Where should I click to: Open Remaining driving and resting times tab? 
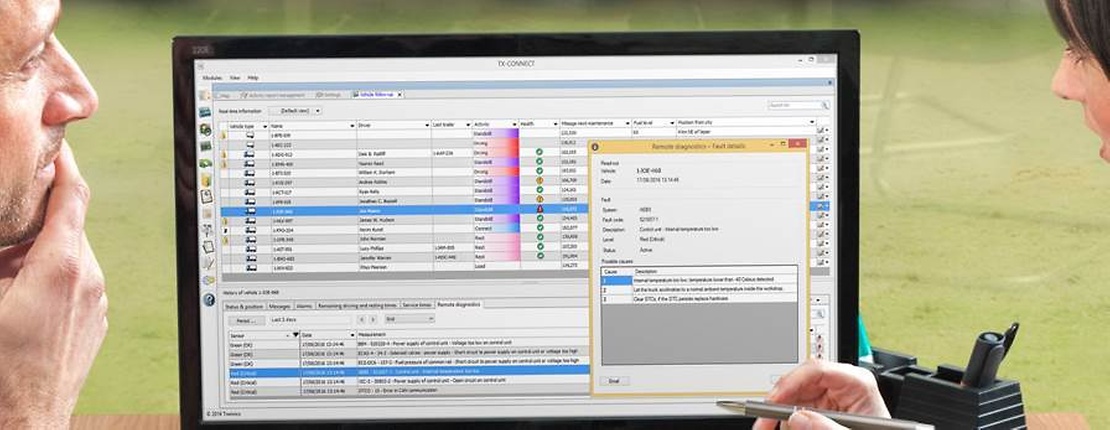click(x=358, y=306)
